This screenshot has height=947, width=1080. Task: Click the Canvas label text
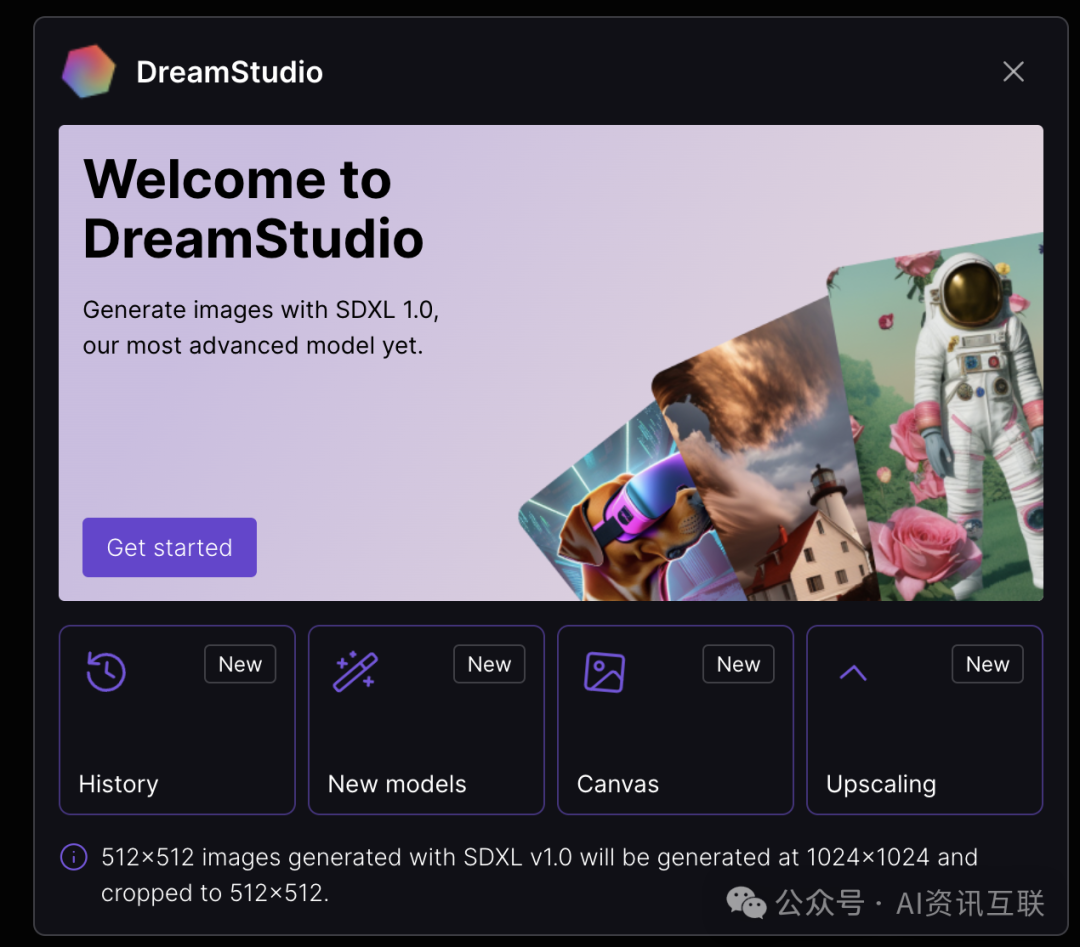[x=618, y=784]
